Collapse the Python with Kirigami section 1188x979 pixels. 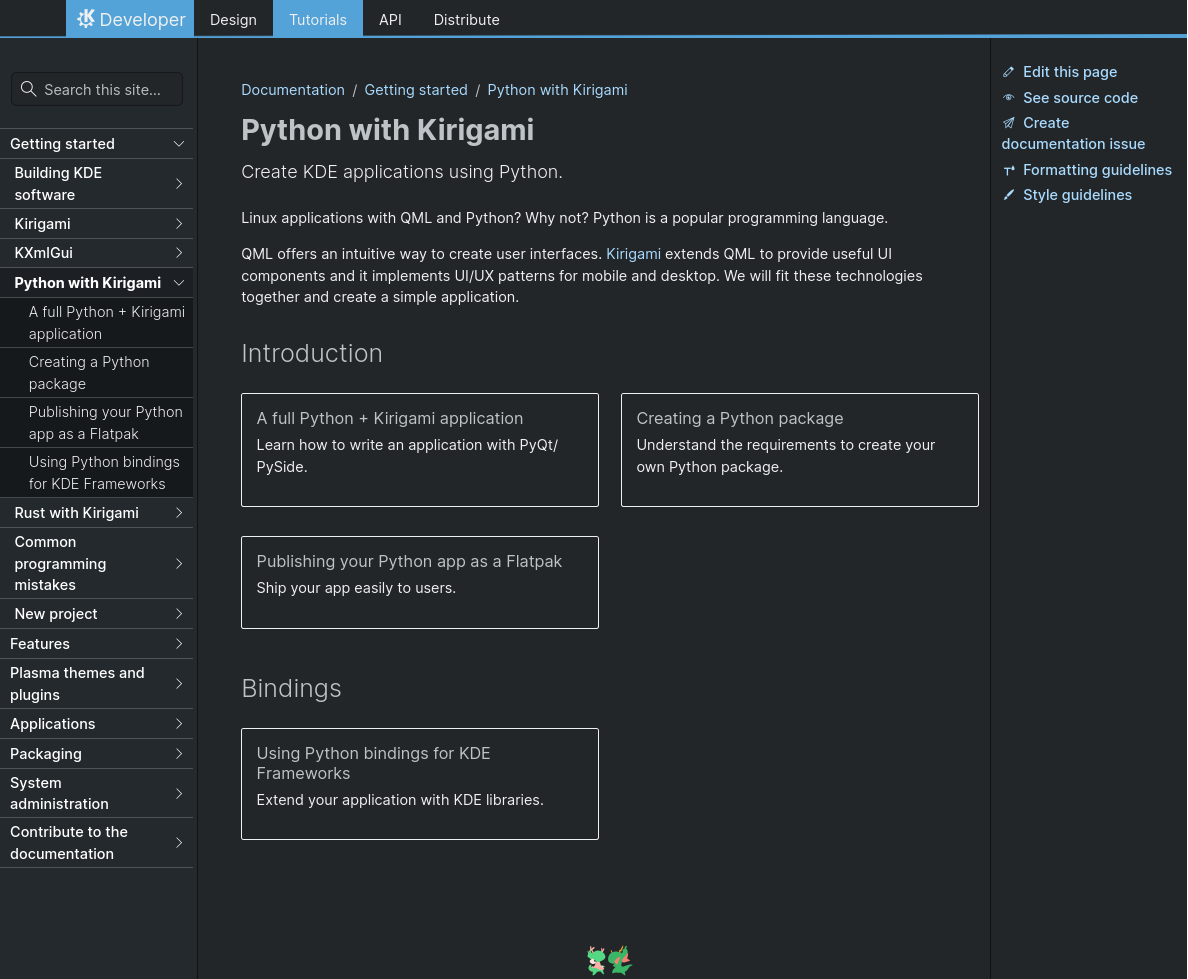click(179, 283)
